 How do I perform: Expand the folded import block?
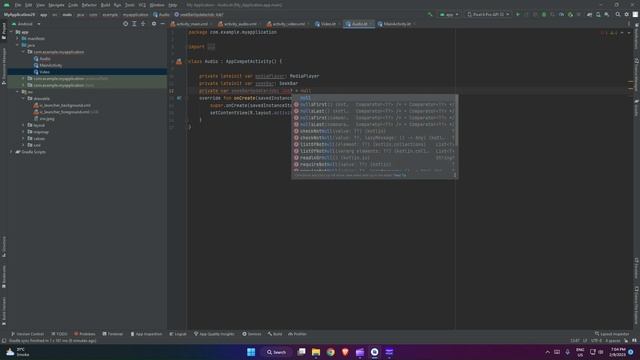(211, 47)
